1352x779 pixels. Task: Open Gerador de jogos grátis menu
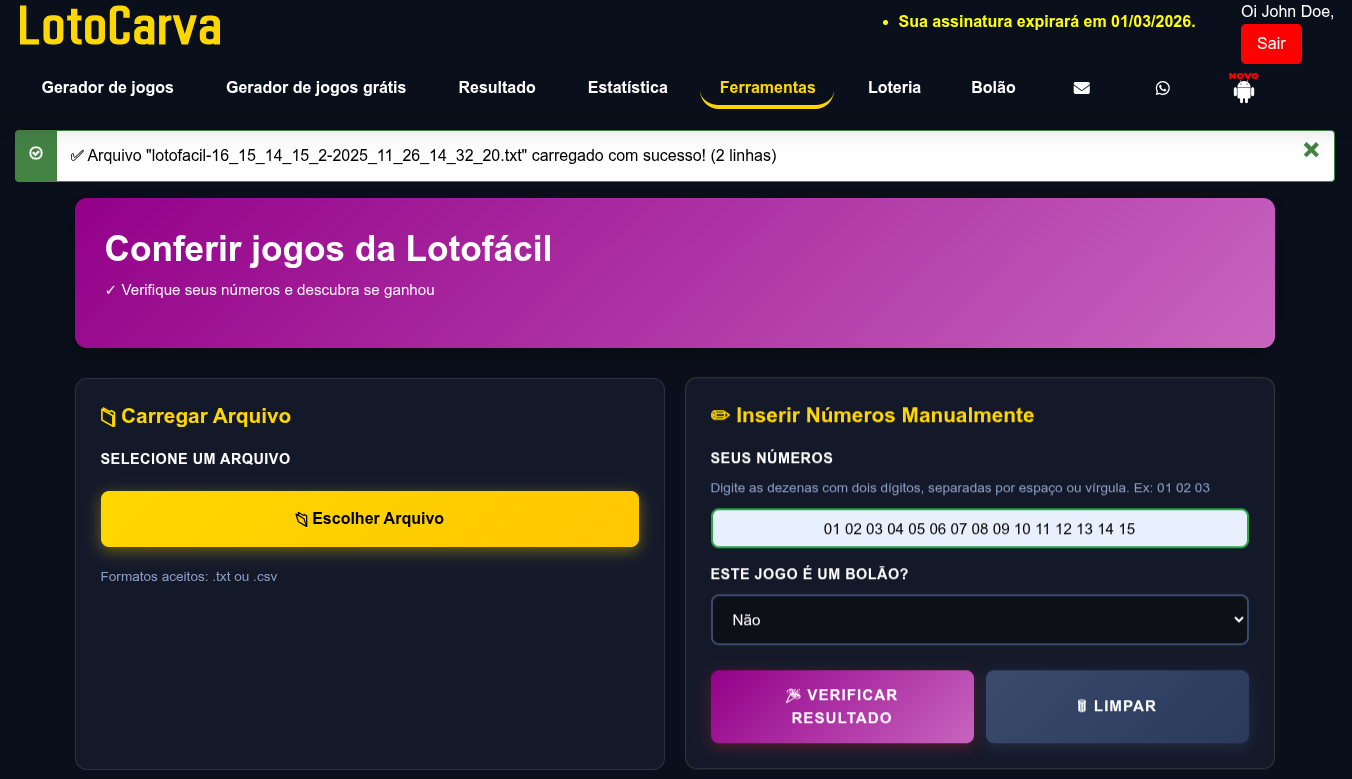click(x=316, y=88)
